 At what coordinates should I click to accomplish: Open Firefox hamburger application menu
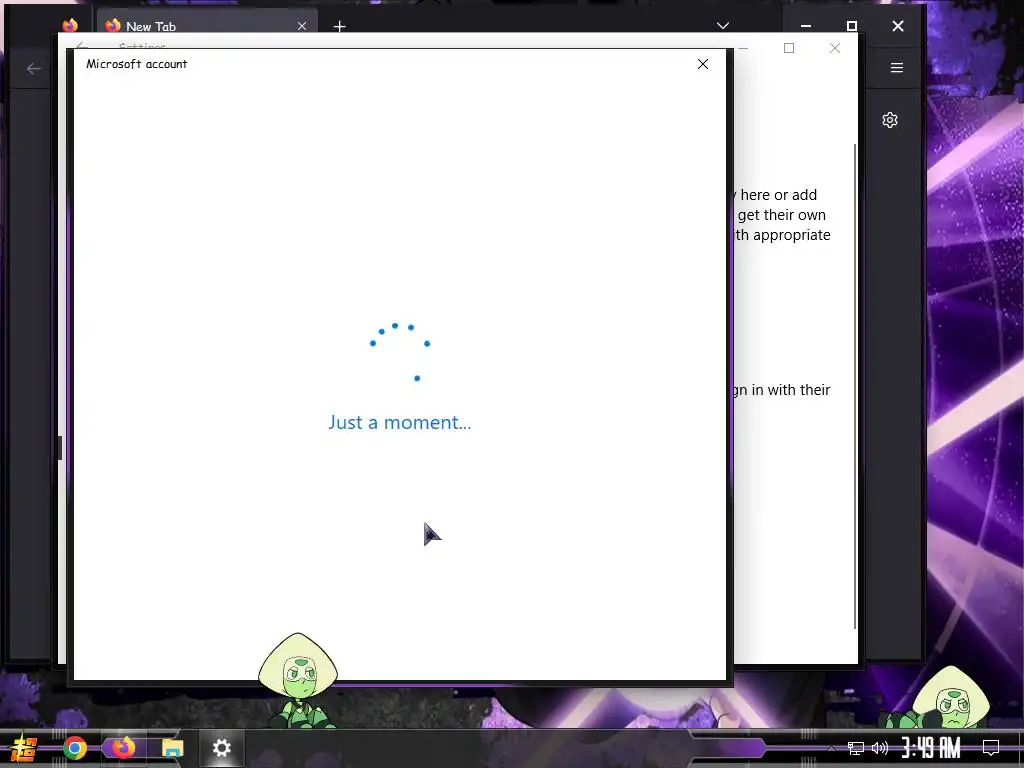897,68
